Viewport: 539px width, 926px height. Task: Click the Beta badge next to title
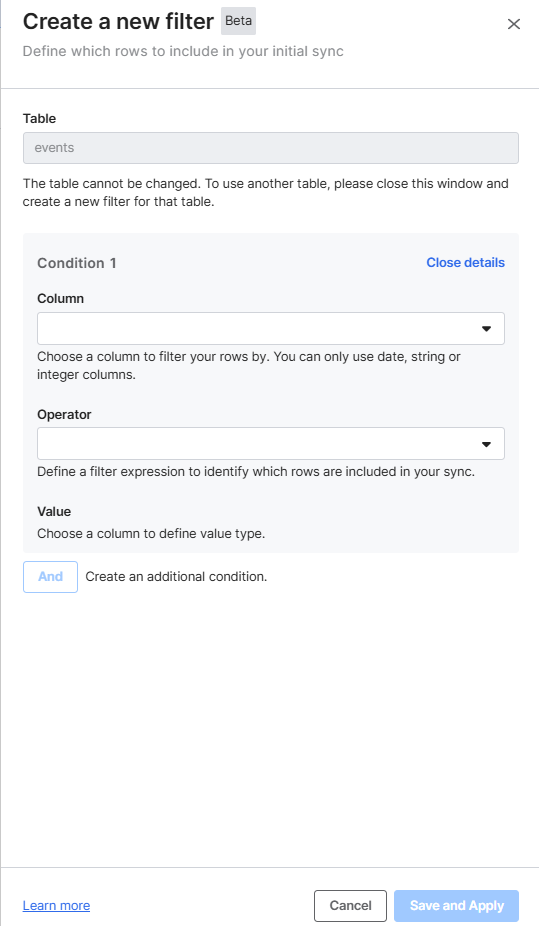[239, 21]
